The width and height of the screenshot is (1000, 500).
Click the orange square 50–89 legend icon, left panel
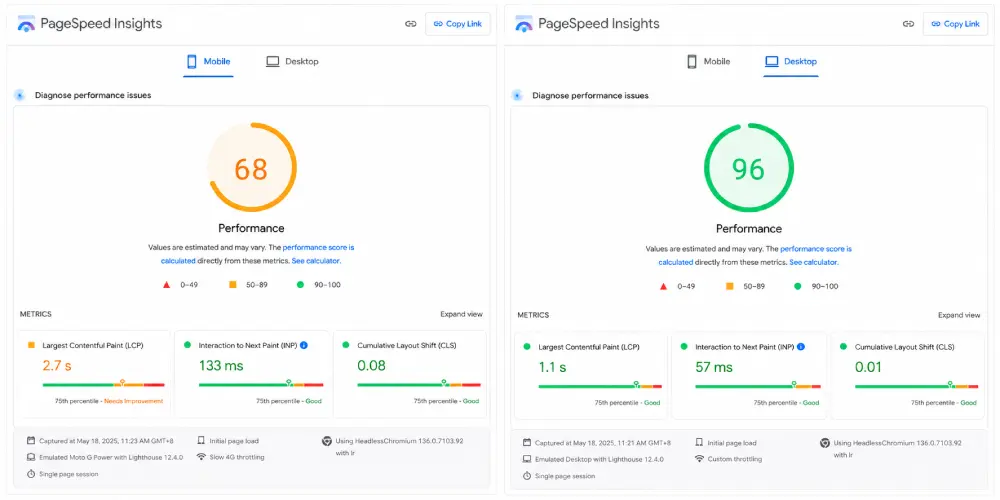(x=233, y=284)
